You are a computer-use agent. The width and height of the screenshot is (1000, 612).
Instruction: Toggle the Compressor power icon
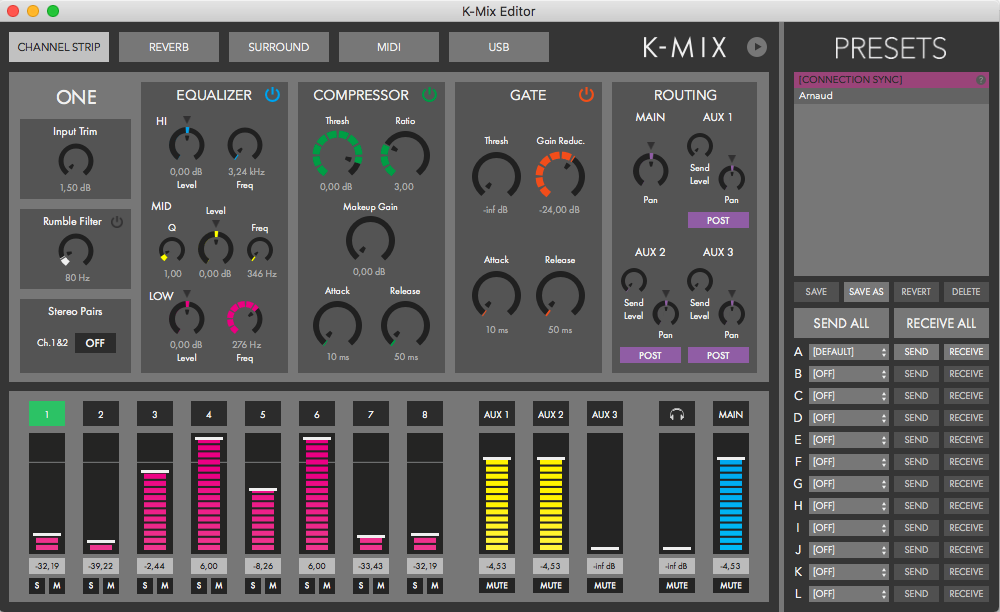[429, 94]
